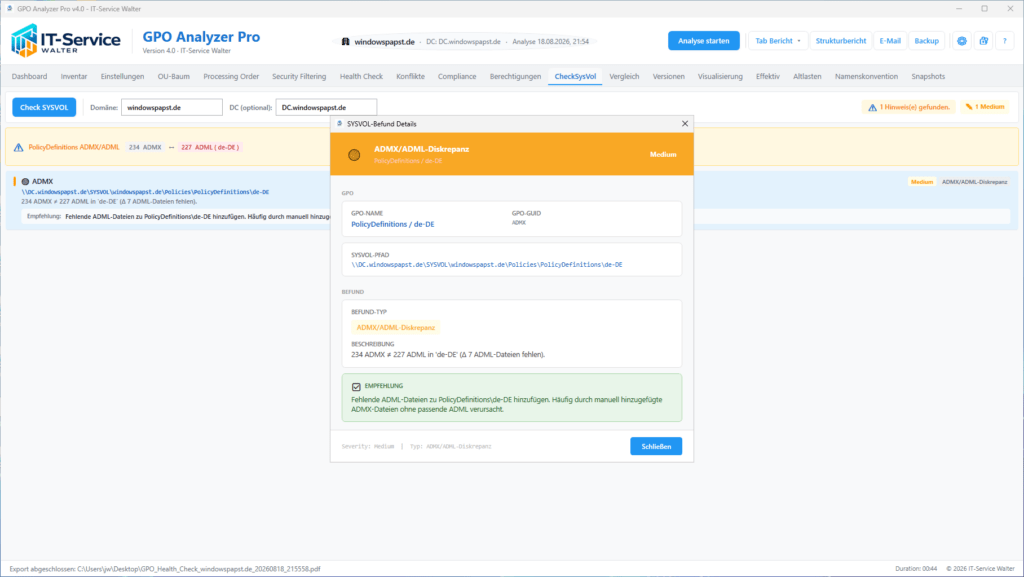1024x577 pixels.
Task: Start analysis with Analyse starten
Action: pos(703,40)
